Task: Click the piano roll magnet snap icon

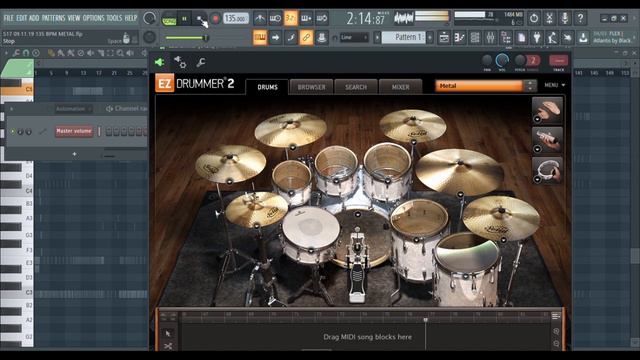Action: coord(26,53)
